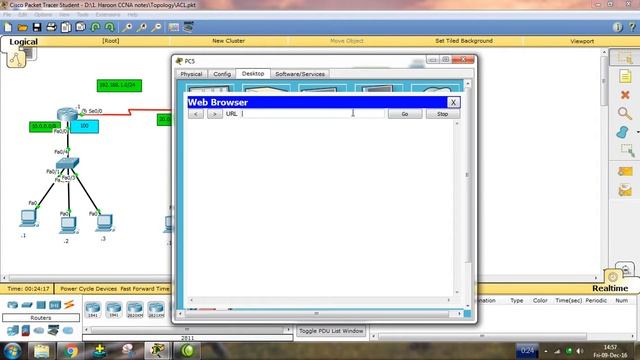Image resolution: width=640 pixels, height=360 pixels.
Task: Select the Switches device category icon
Action: pos(27,305)
